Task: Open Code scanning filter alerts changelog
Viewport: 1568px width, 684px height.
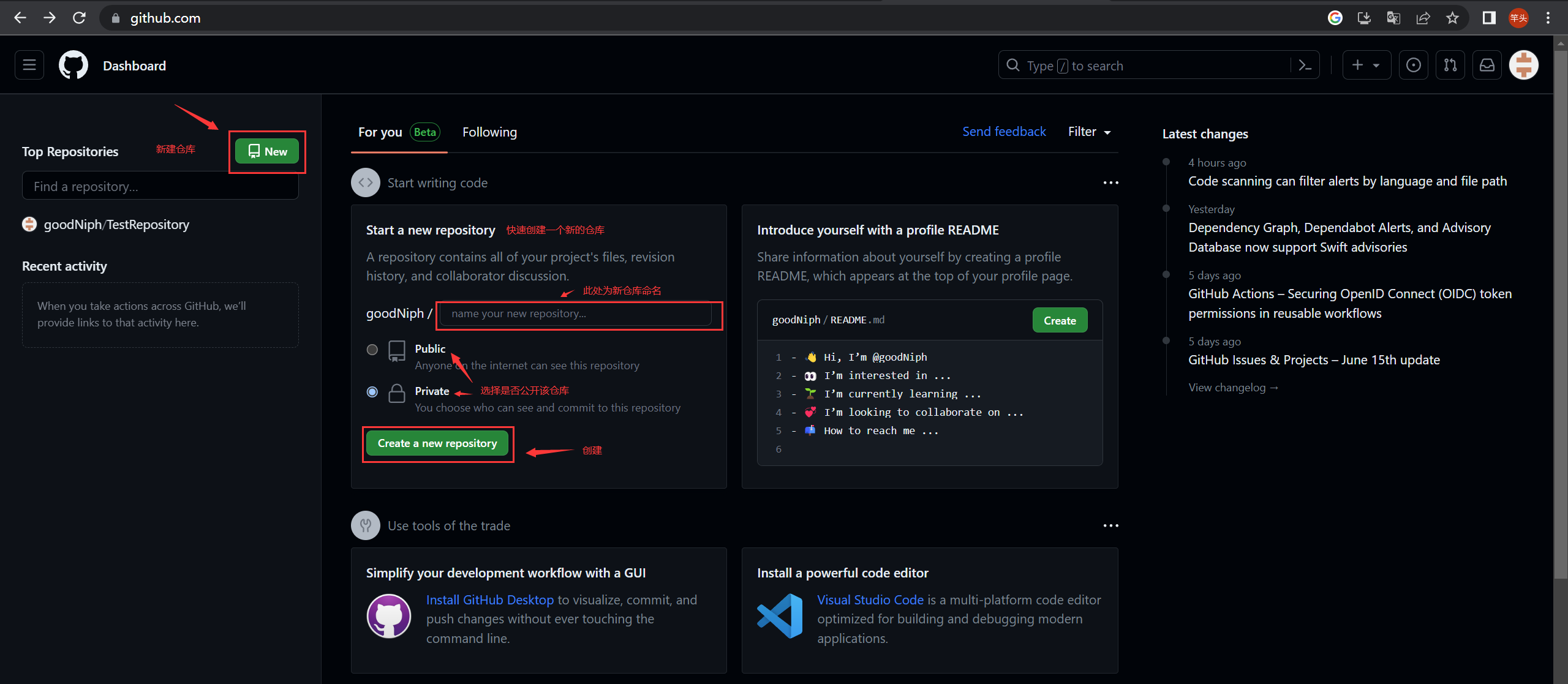Action: pos(1347,181)
